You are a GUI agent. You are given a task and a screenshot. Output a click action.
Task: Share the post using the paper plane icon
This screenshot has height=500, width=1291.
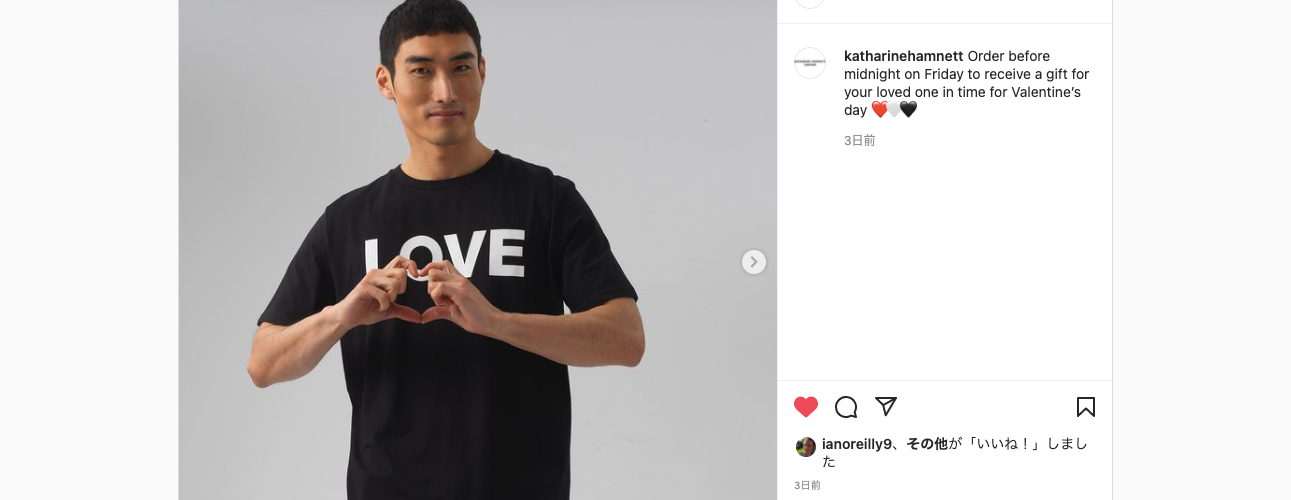pos(886,406)
